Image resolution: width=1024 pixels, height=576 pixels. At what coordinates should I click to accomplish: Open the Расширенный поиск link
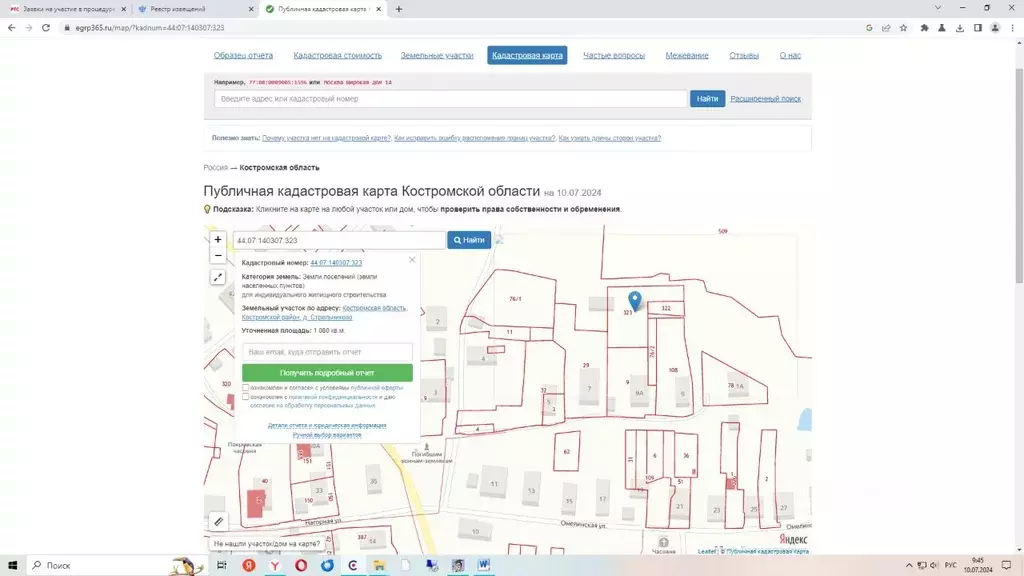tap(765, 99)
